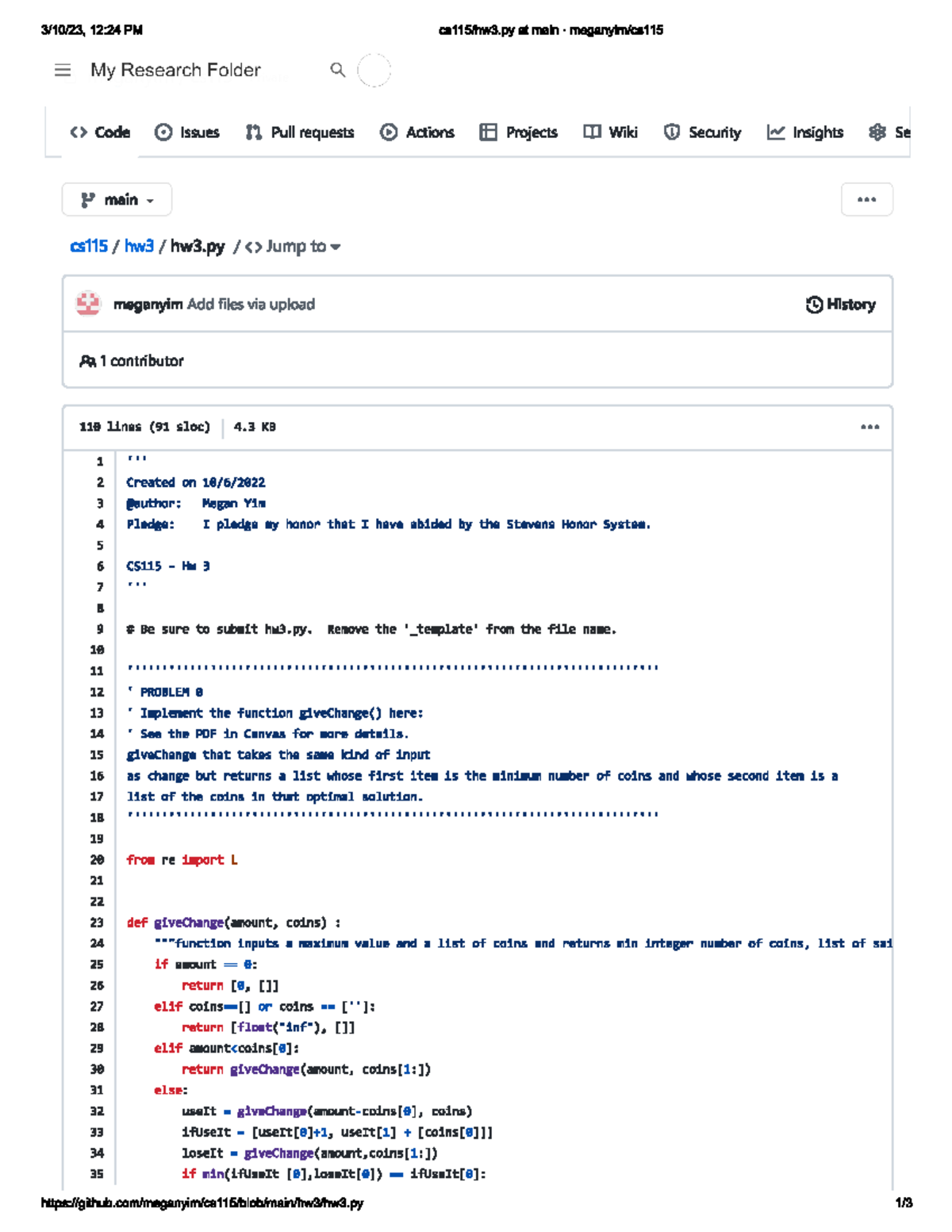Open the hw3 folder breadcrumb link
The width and height of the screenshot is (952, 1232).
(139, 247)
